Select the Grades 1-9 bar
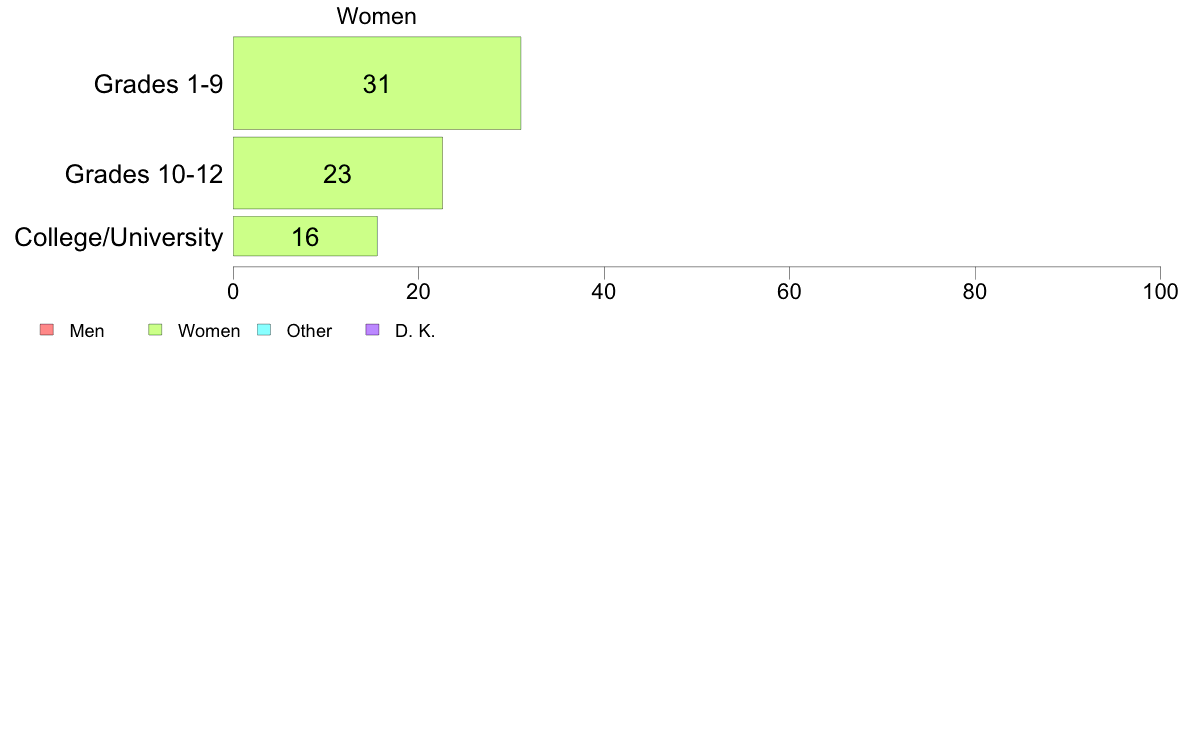Screen dimensions: 1188x736 tap(377, 83)
